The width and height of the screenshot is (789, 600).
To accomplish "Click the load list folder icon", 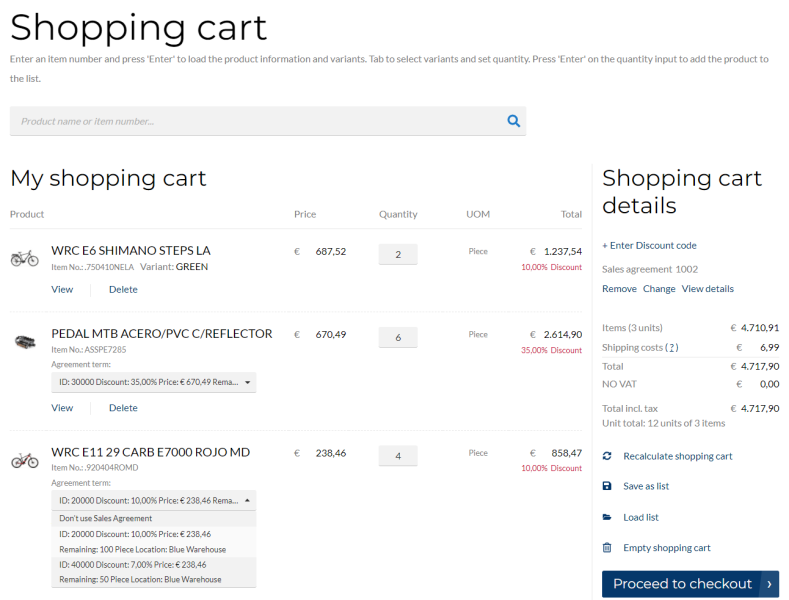I will tap(607, 517).
